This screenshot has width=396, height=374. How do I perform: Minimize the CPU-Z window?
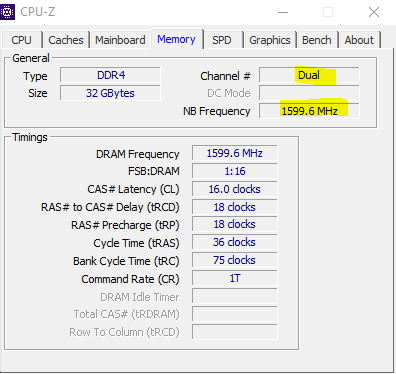[x=283, y=12]
